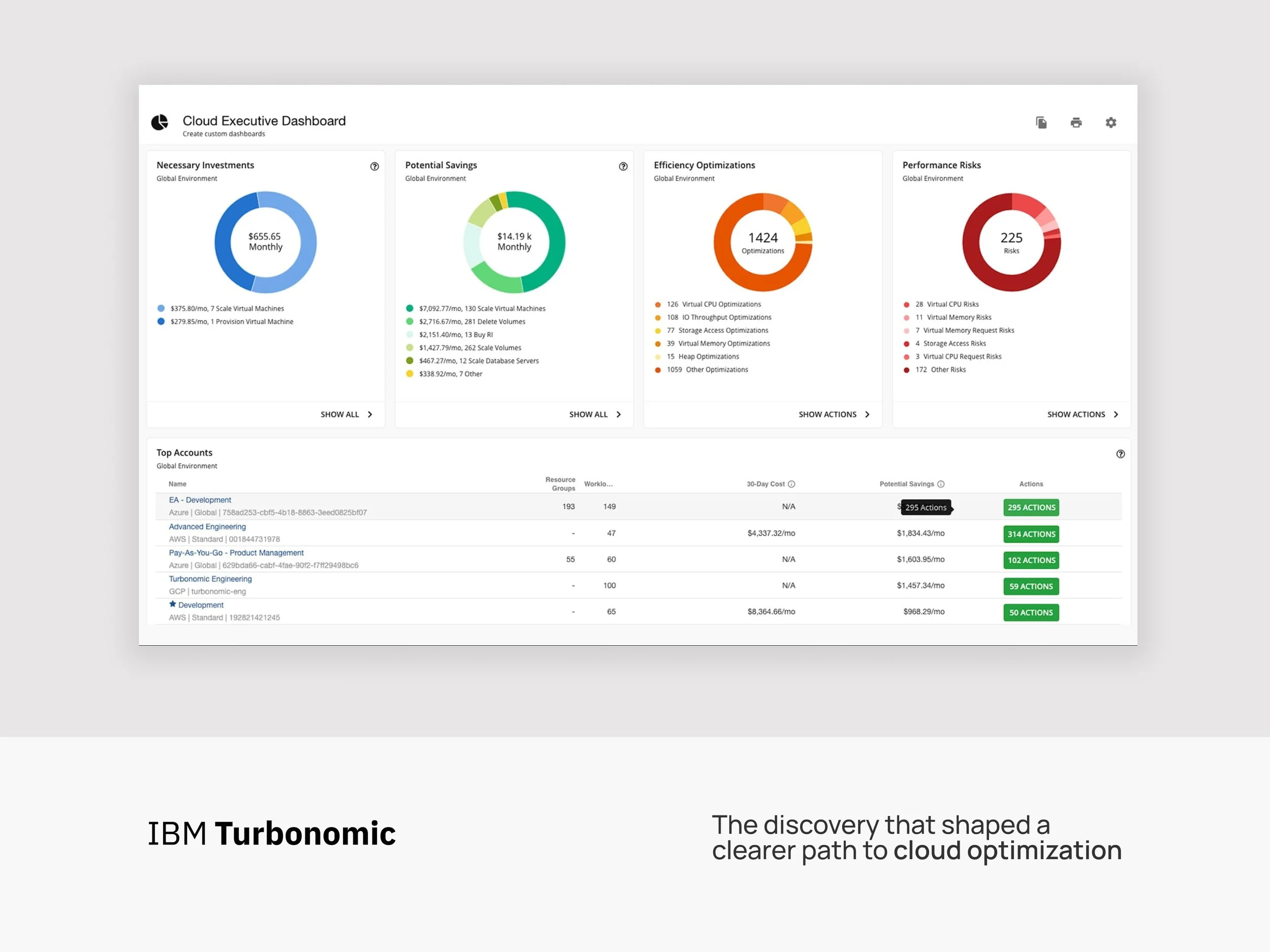Image resolution: width=1270 pixels, height=952 pixels.
Task: Show all Necessary Investments
Action: (x=339, y=414)
